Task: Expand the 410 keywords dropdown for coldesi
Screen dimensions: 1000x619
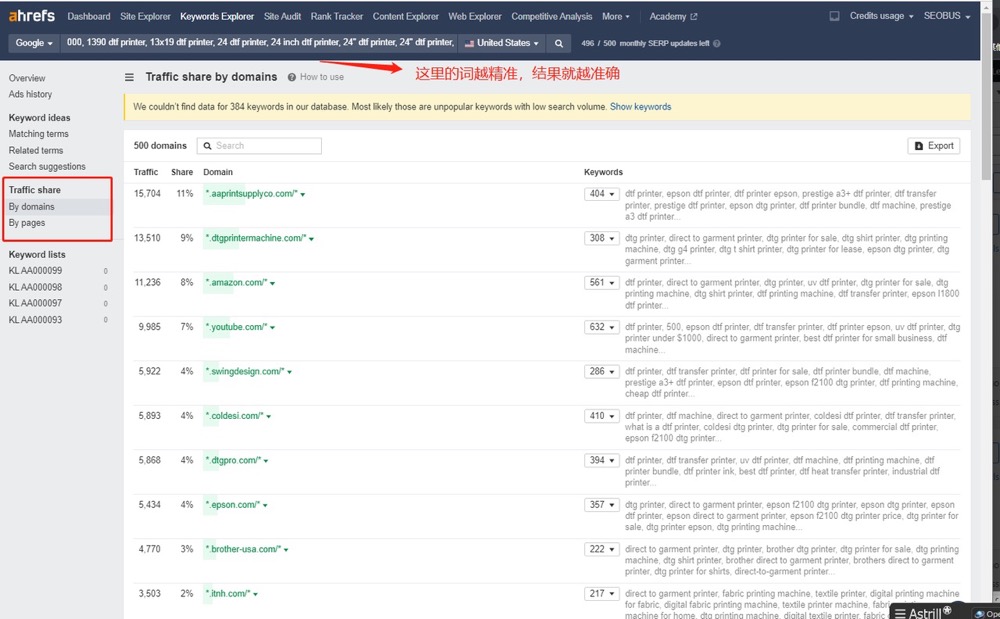Action: [601, 416]
